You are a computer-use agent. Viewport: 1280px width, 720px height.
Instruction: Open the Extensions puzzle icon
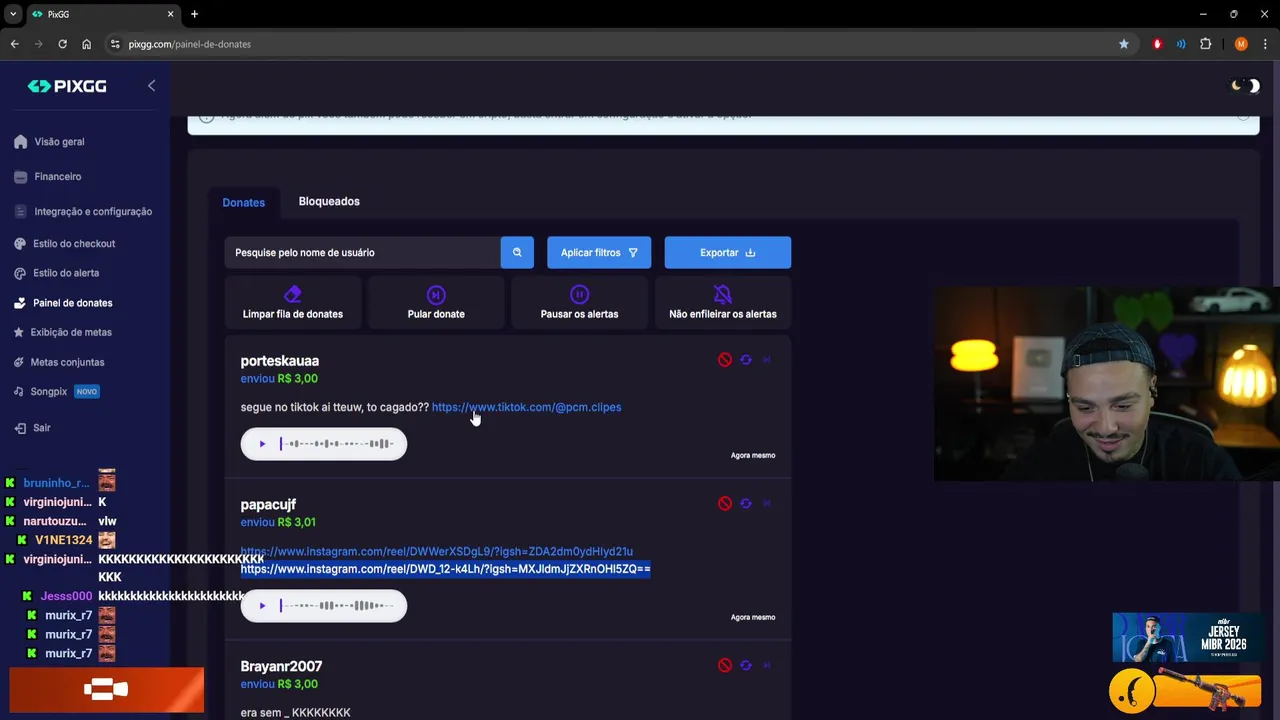1205,44
